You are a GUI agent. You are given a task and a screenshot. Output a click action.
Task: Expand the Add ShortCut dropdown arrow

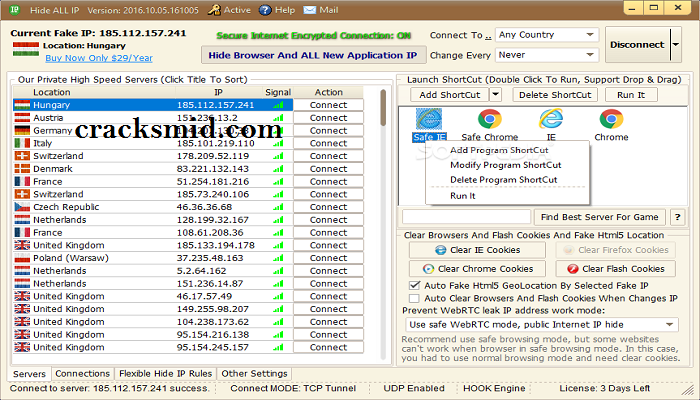(x=496, y=95)
